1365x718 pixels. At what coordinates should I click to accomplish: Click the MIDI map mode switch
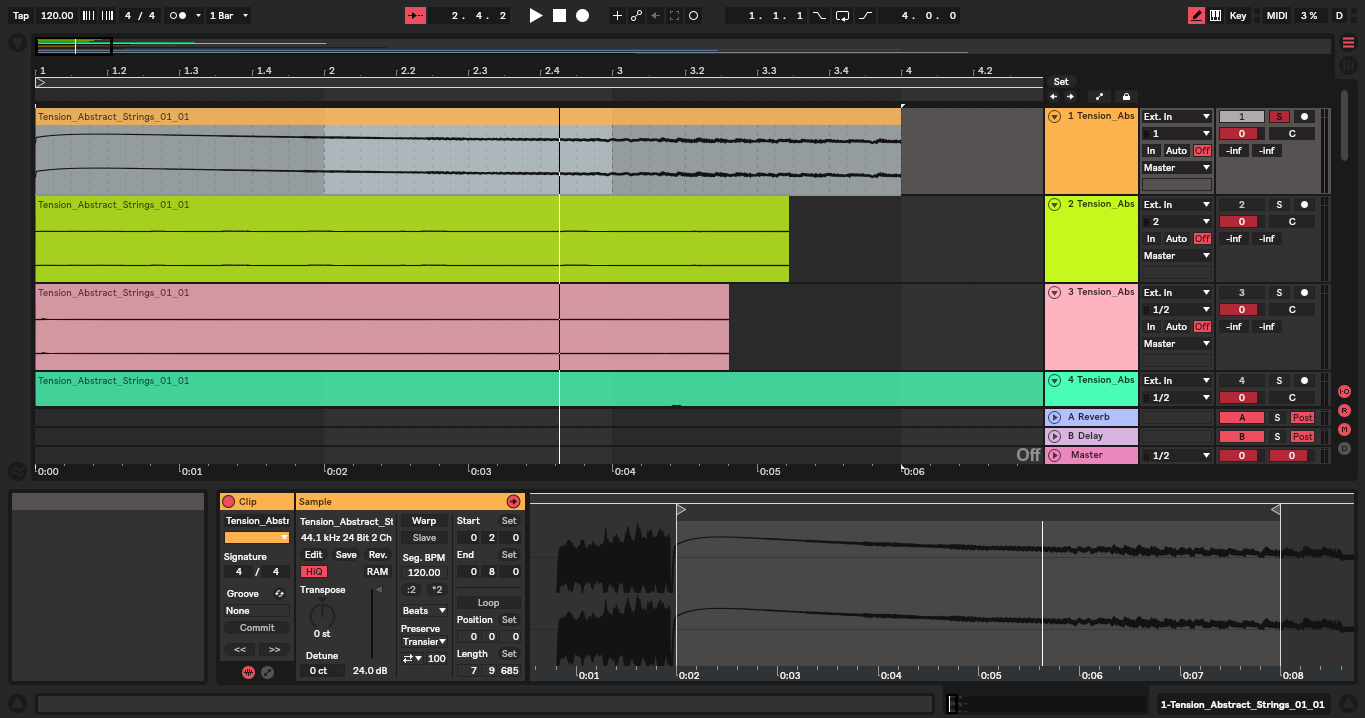pyautogui.click(x=1277, y=16)
